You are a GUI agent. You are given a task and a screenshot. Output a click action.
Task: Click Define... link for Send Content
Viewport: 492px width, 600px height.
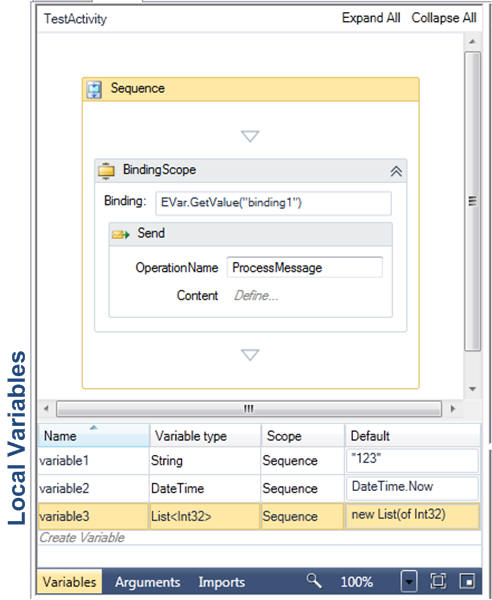(256, 295)
